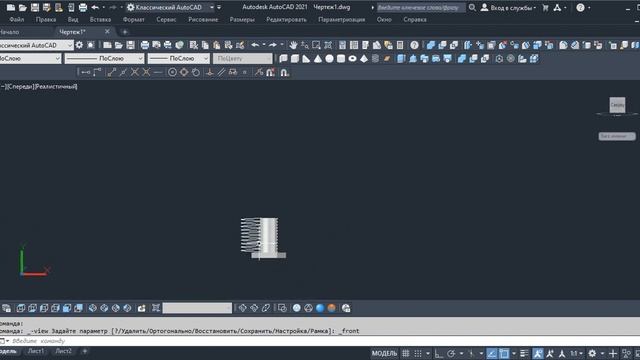This screenshot has width=640, height=360.
Task: Toggle polar tracking in status bar
Action: (451, 353)
